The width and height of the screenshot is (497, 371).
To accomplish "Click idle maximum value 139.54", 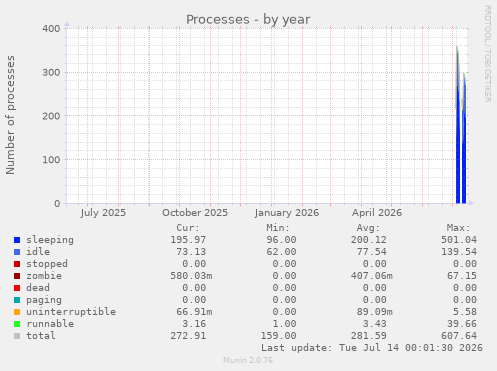I will pos(459,252).
